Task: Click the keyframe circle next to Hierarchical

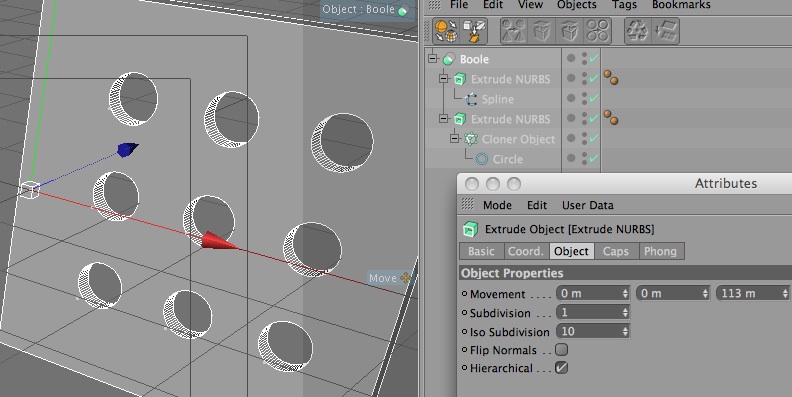Action: tap(465, 368)
